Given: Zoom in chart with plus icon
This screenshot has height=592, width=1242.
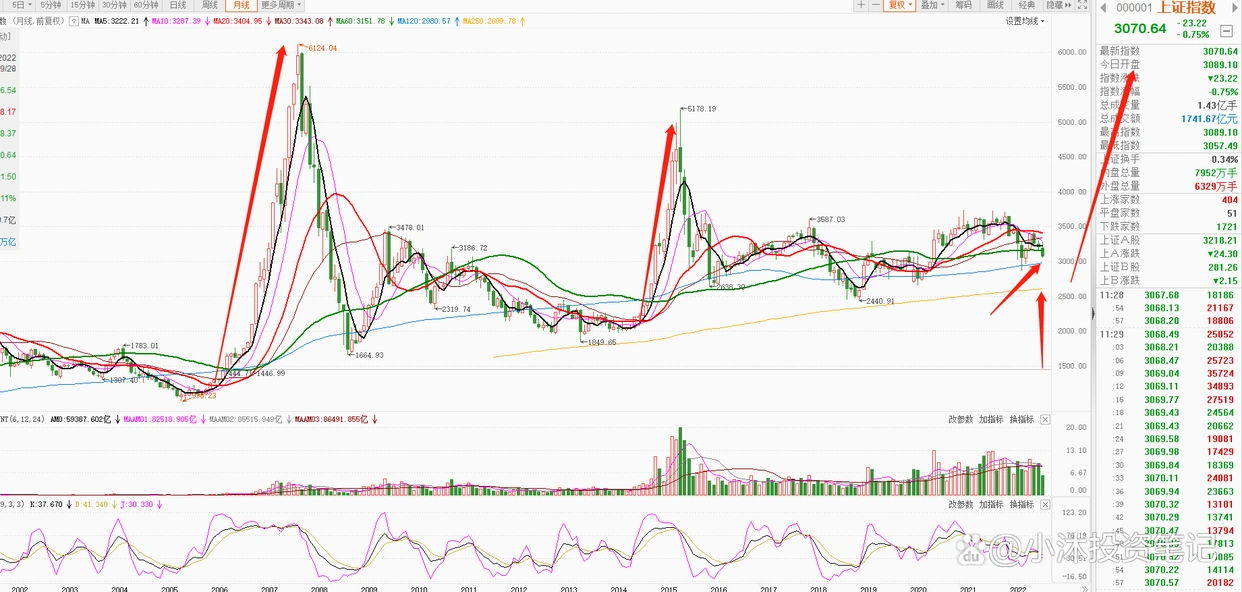Looking at the screenshot, I should 861,5.
